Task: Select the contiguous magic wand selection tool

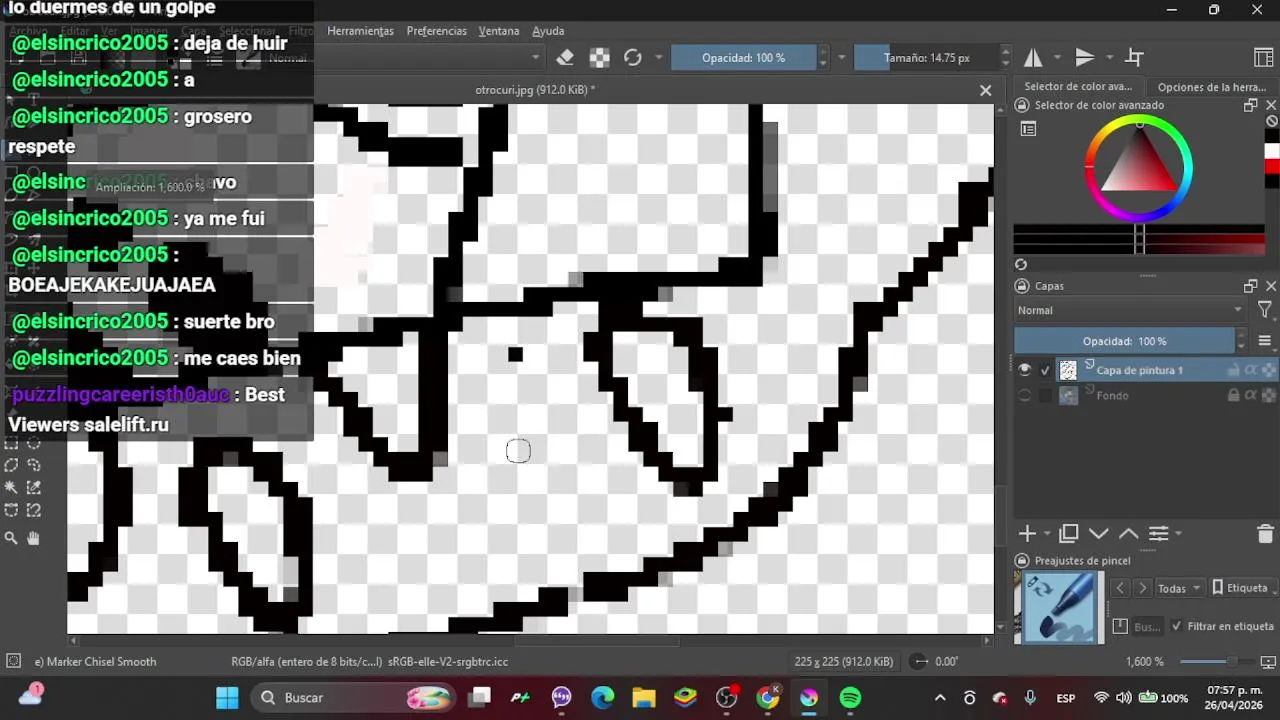Action: click(x=11, y=488)
